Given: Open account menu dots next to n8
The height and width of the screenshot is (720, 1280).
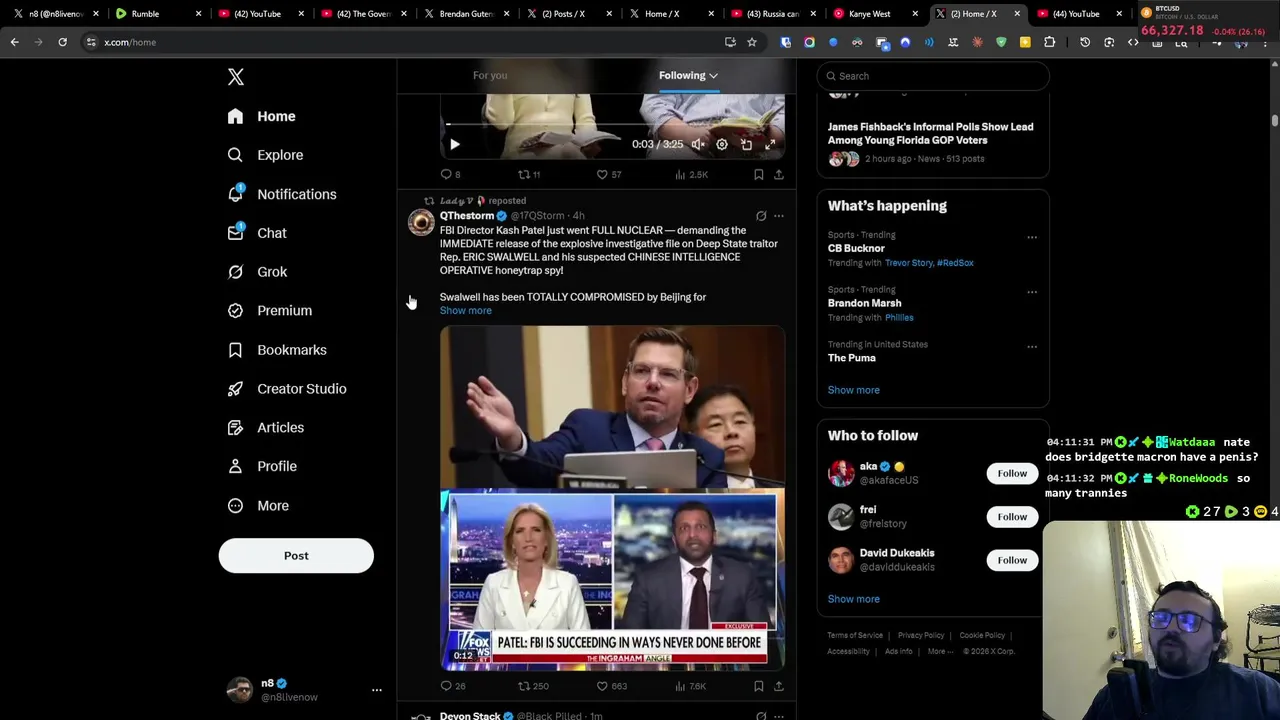Looking at the screenshot, I should coord(377,690).
